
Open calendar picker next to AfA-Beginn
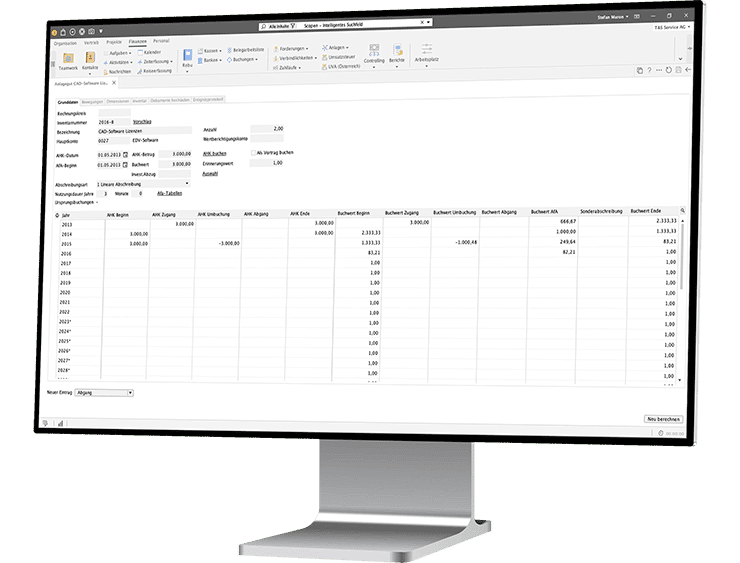(125, 165)
